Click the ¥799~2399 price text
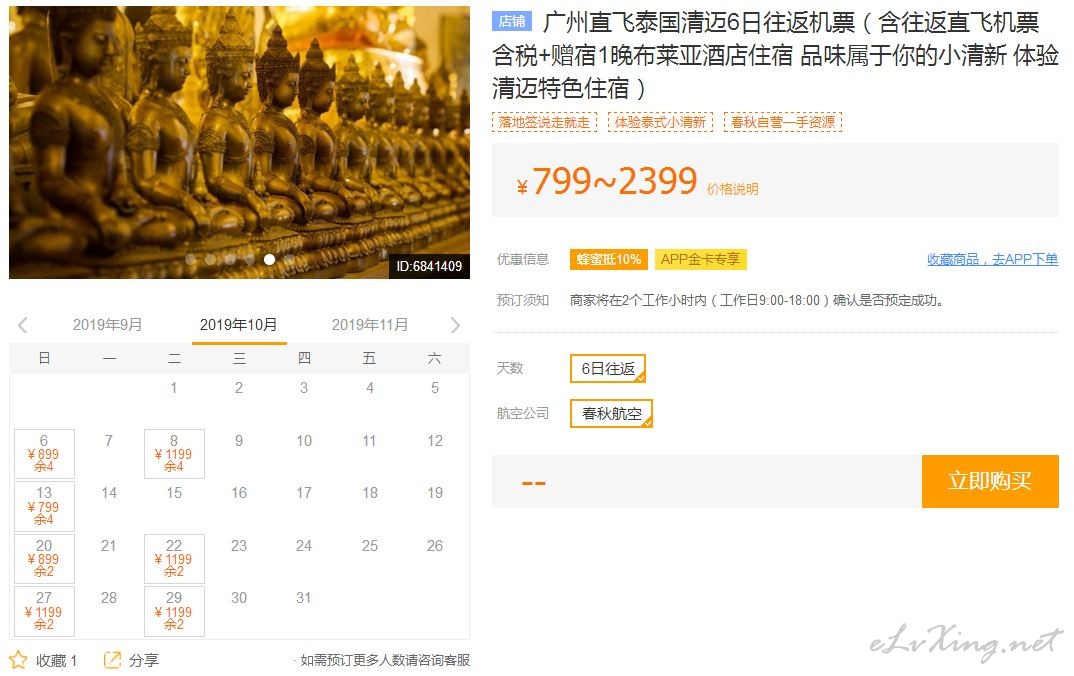1074x676 pixels. pyautogui.click(x=607, y=181)
